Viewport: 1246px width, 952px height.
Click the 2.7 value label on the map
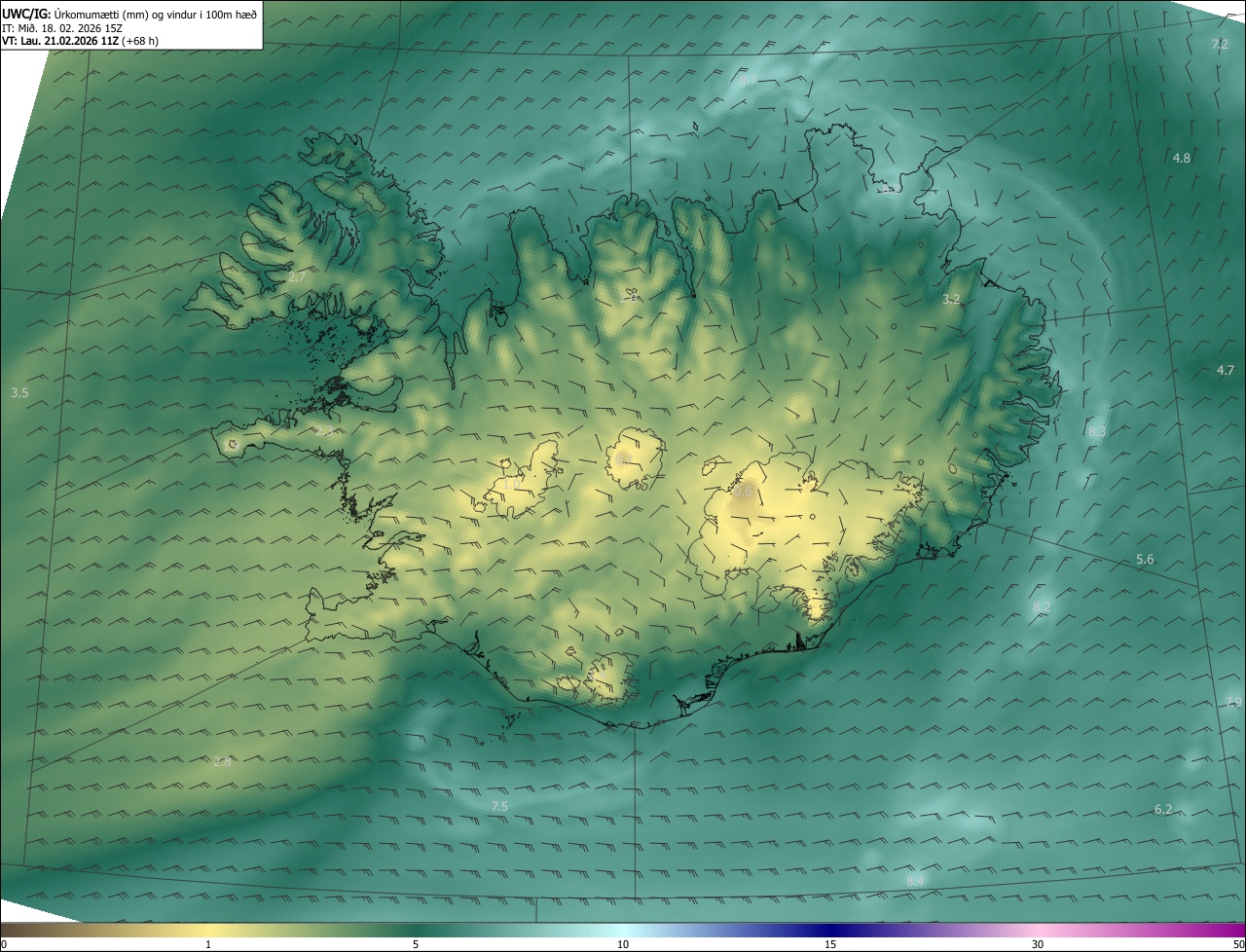click(x=297, y=277)
